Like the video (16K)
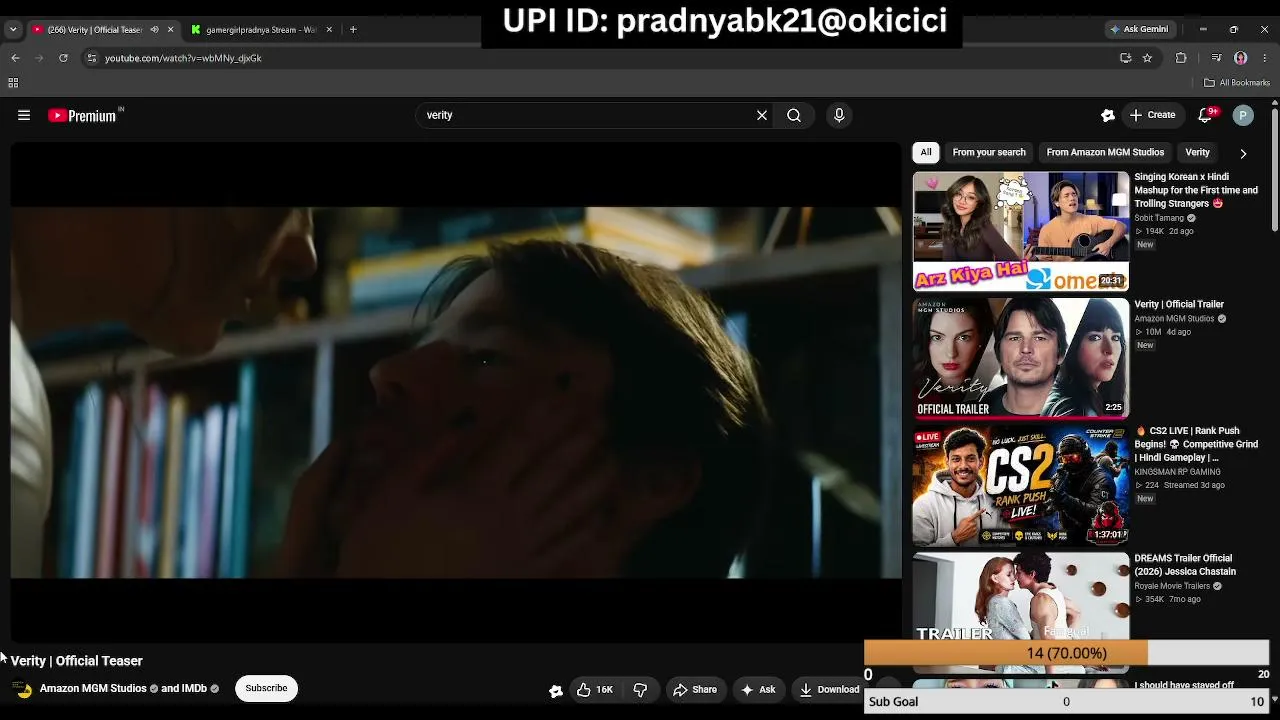This screenshot has width=1280, height=720. pos(594,690)
